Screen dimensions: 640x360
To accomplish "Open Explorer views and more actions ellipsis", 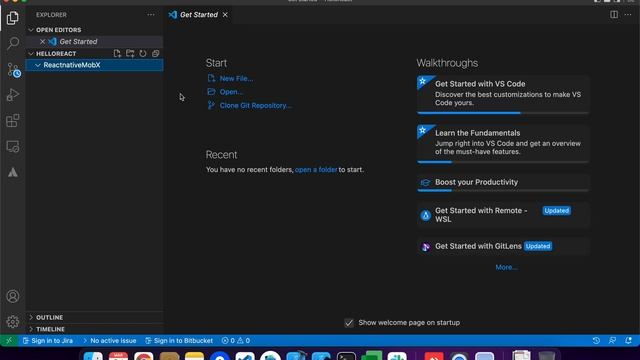I will [x=151, y=15].
